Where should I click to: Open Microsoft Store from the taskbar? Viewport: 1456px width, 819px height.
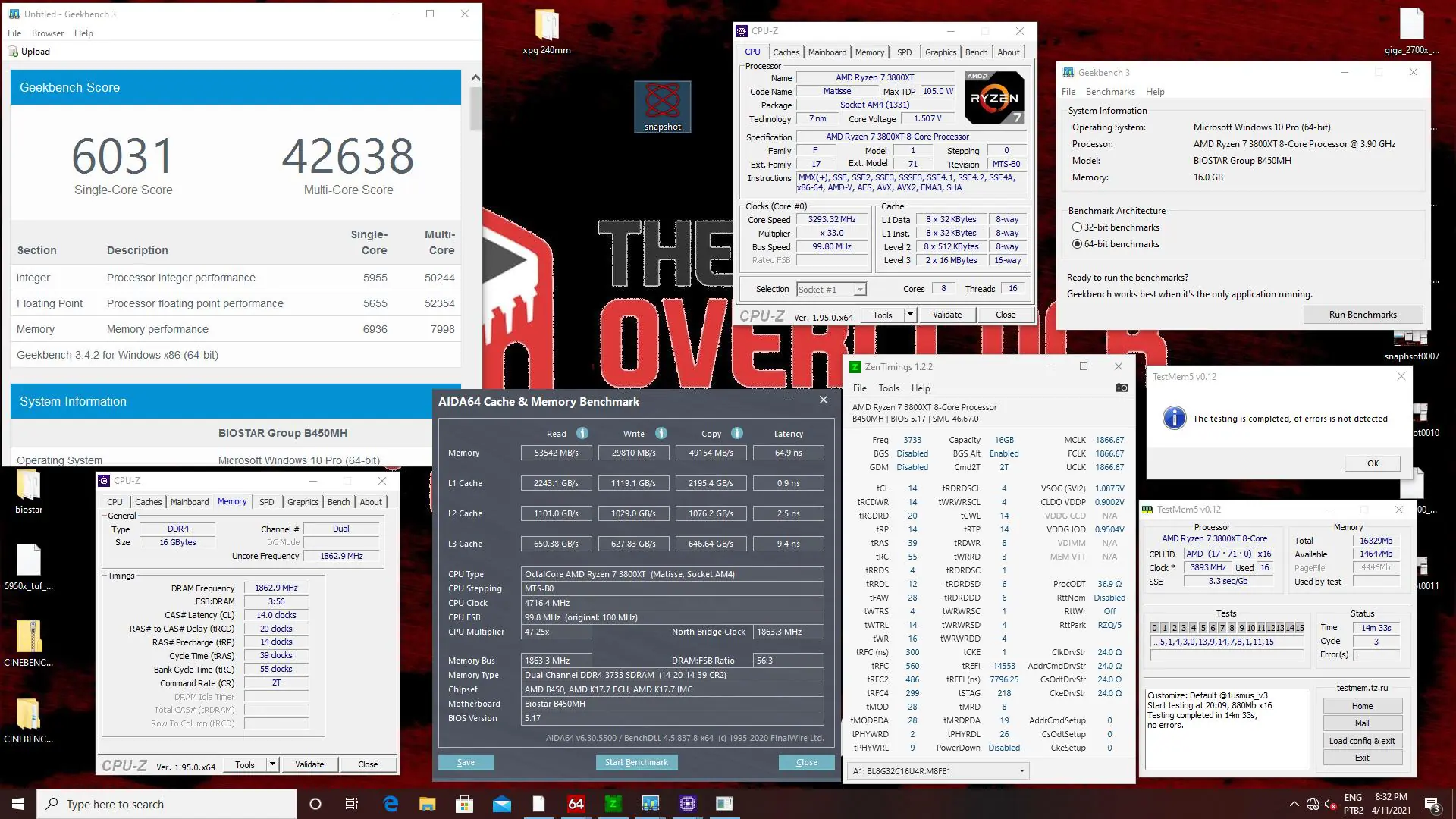(464, 804)
